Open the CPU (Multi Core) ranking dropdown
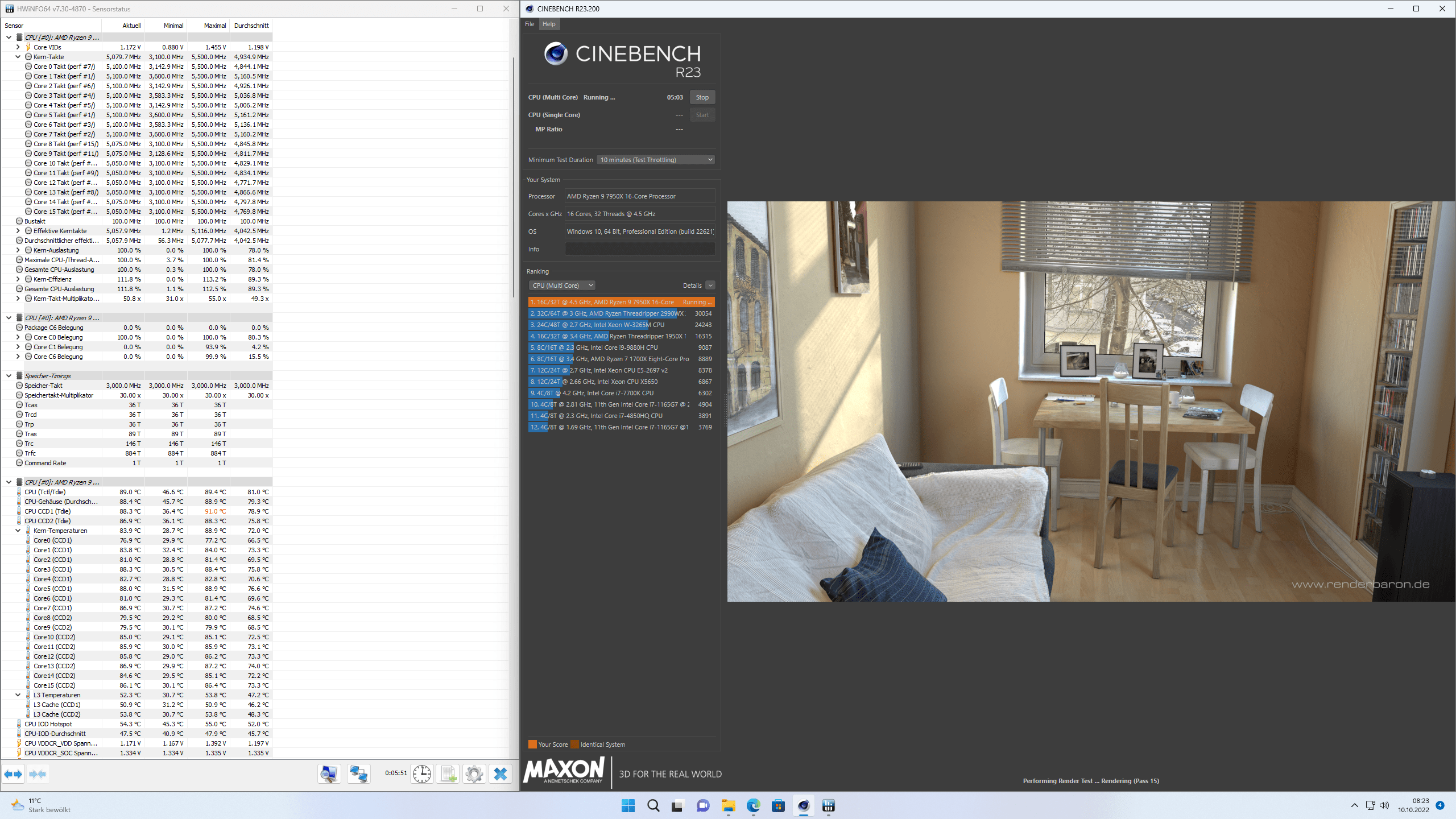1456x819 pixels. click(x=561, y=286)
